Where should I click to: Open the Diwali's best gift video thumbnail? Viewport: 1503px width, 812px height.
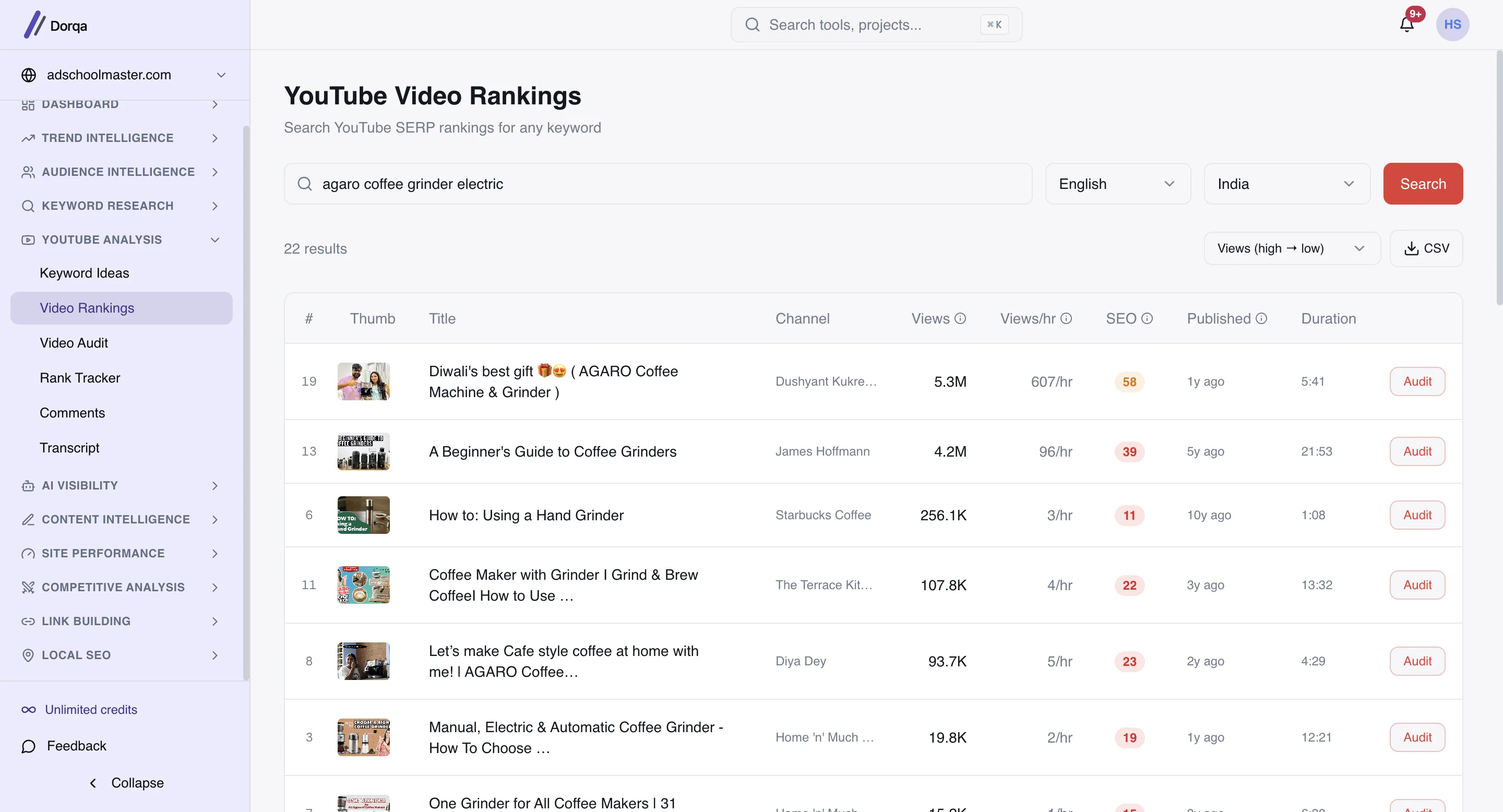tap(364, 381)
